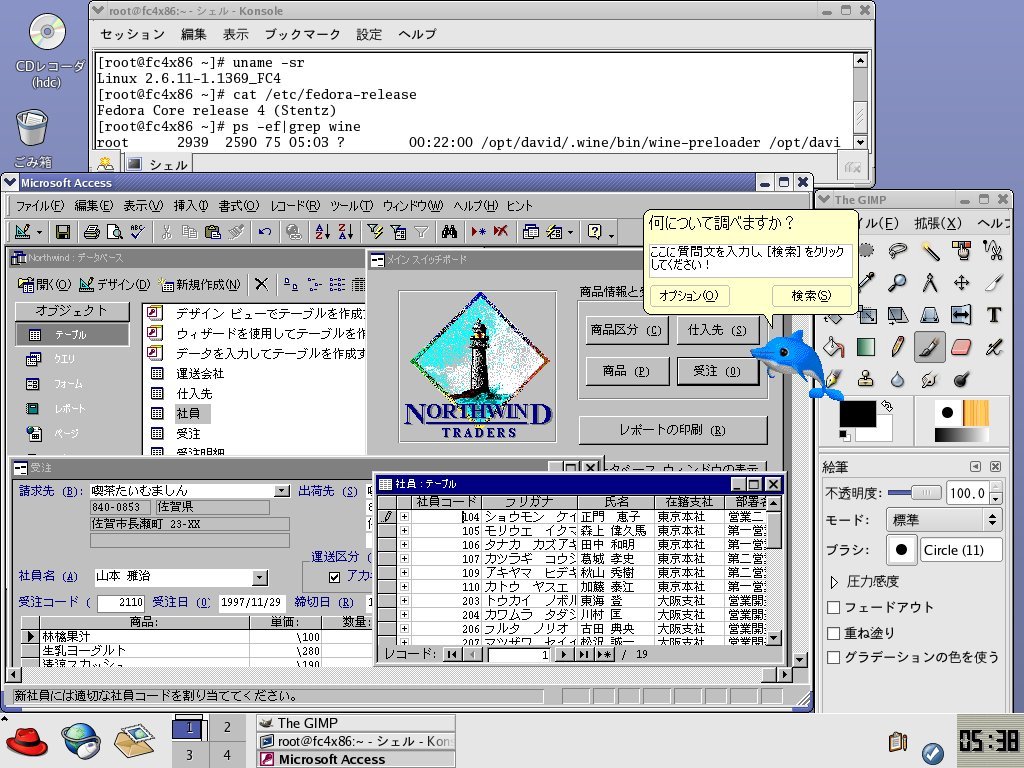
Task: Click the assistant question text box
Action: coord(750,259)
